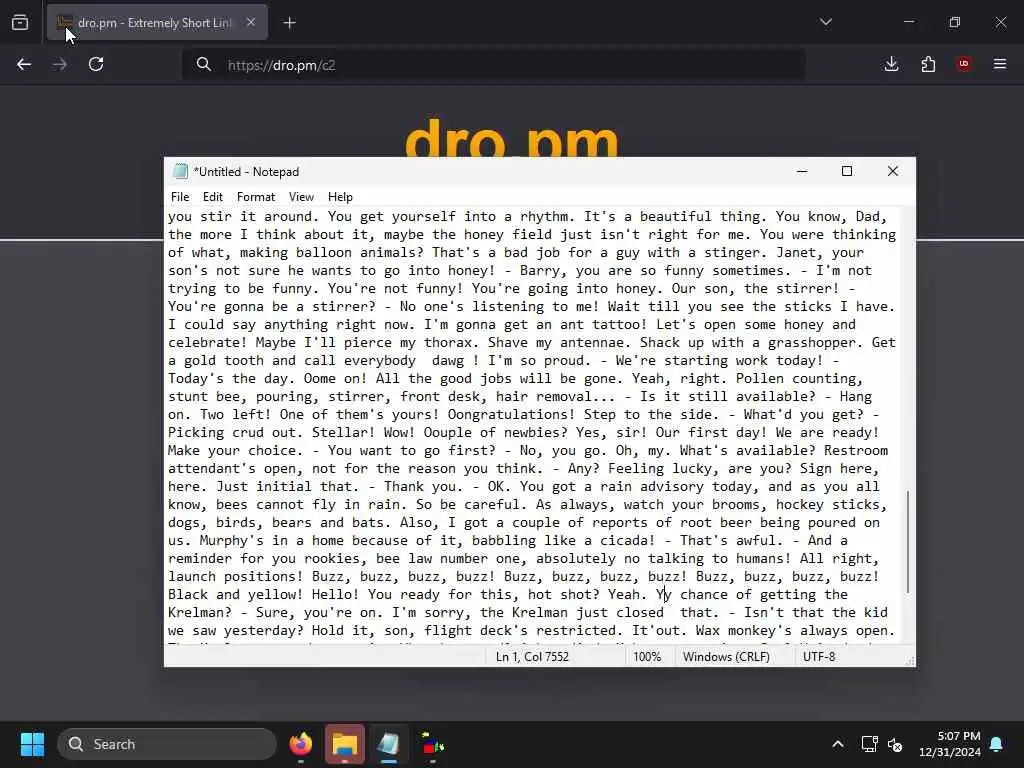Click the UTF-8 encoding status entry
Viewport: 1024px width, 768px height.
pyautogui.click(x=819, y=656)
